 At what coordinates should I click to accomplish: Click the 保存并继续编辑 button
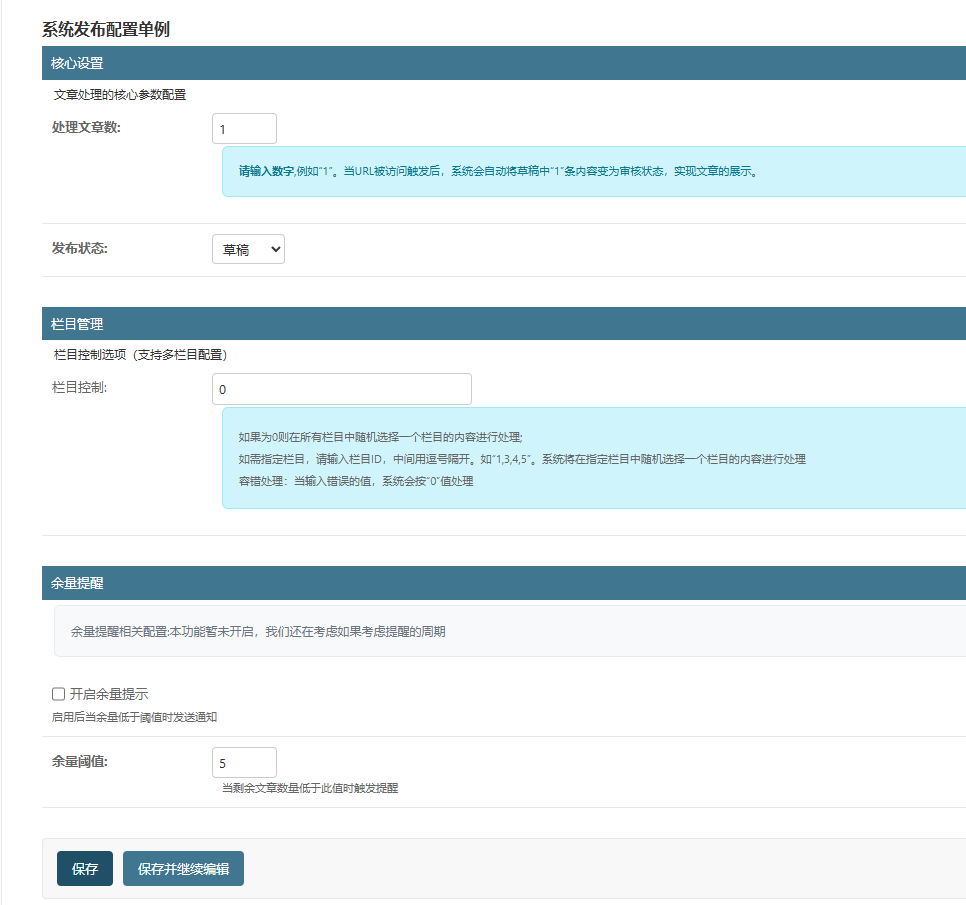(183, 869)
